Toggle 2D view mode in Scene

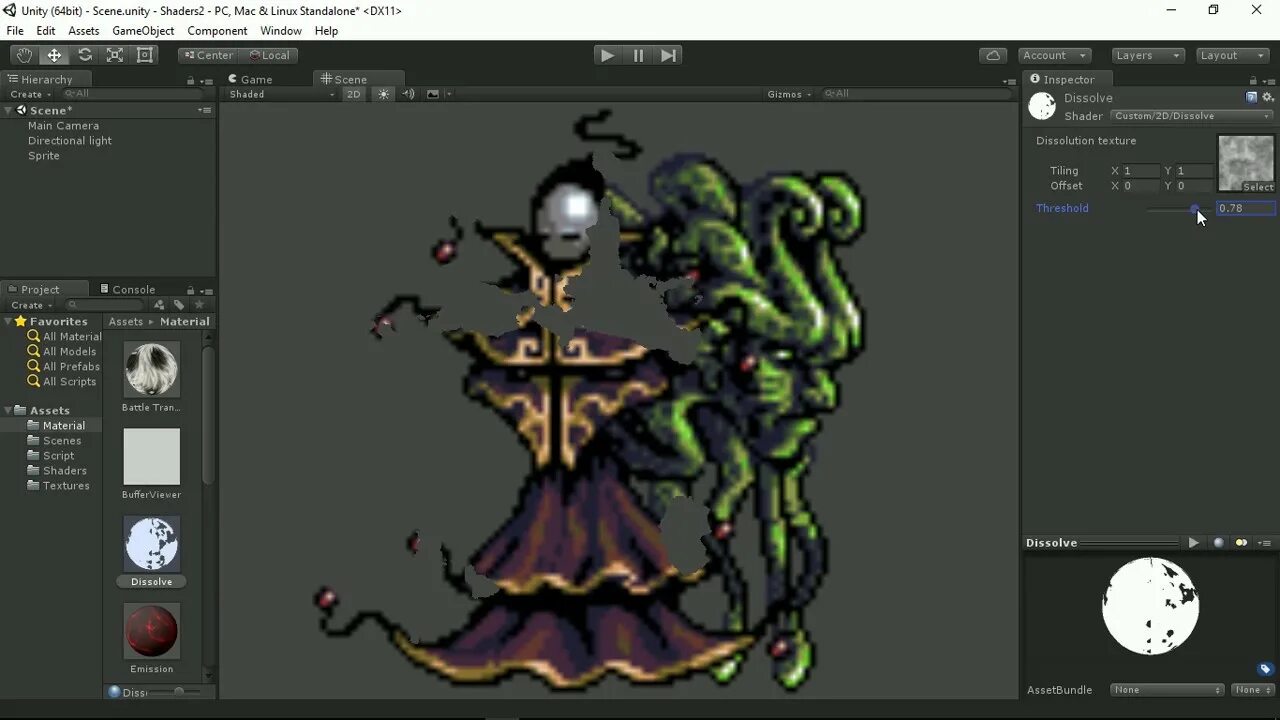click(354, 94)
